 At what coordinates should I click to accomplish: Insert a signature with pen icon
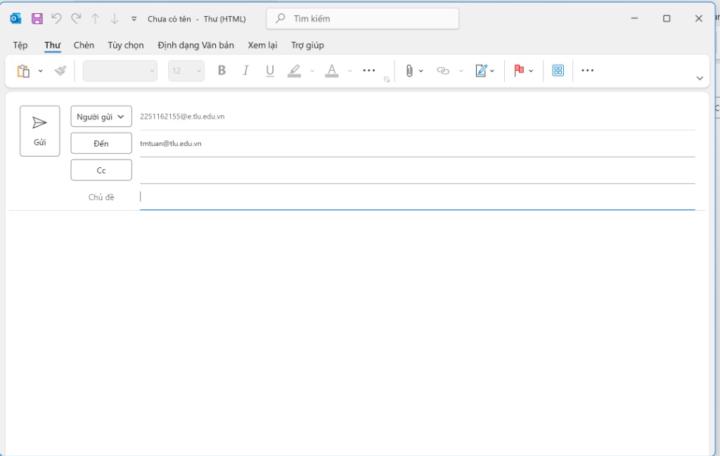click(481, 71)
